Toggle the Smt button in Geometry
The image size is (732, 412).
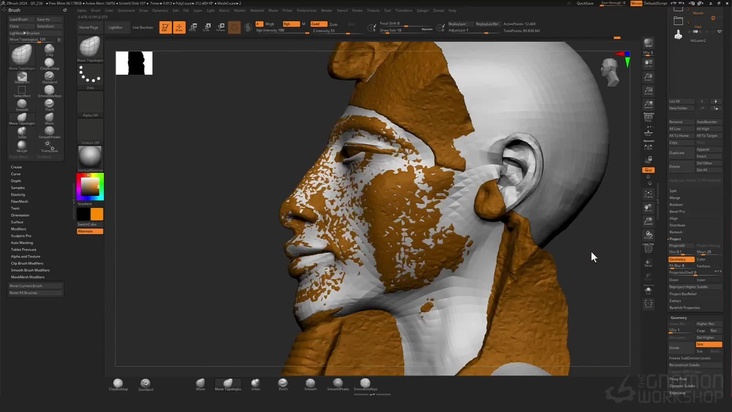pyautogui.click(x=709, y=344)
